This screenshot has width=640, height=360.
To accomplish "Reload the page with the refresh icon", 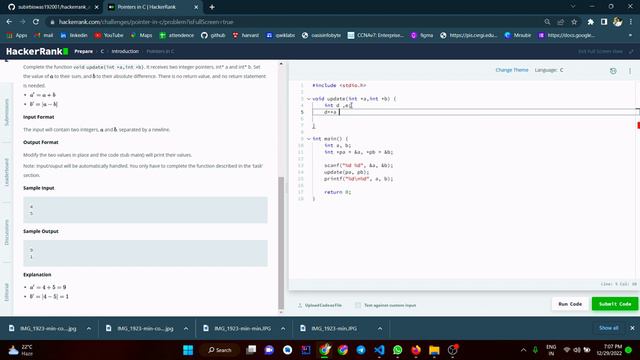I will click(x=36, y=22).
